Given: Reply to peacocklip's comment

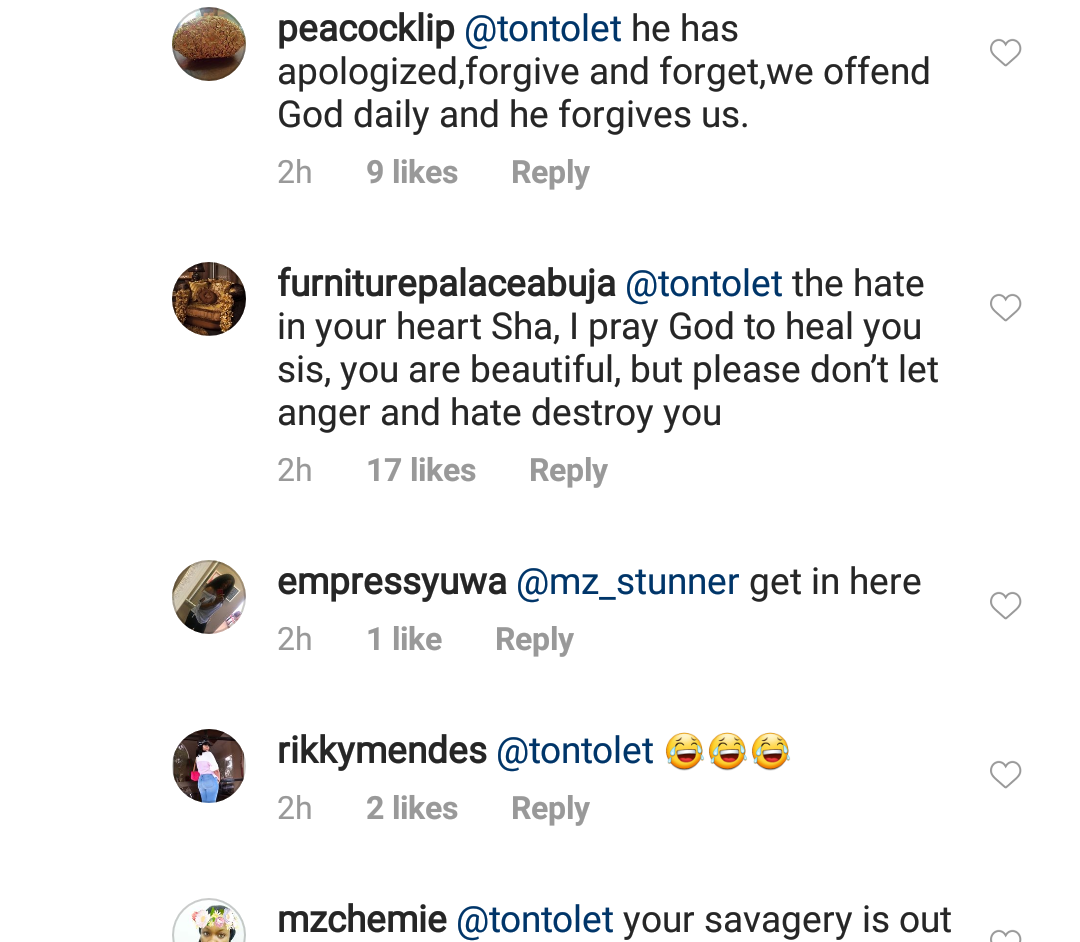Looking at the screenshot, I should pyautogui.click(x=550, y=173).
